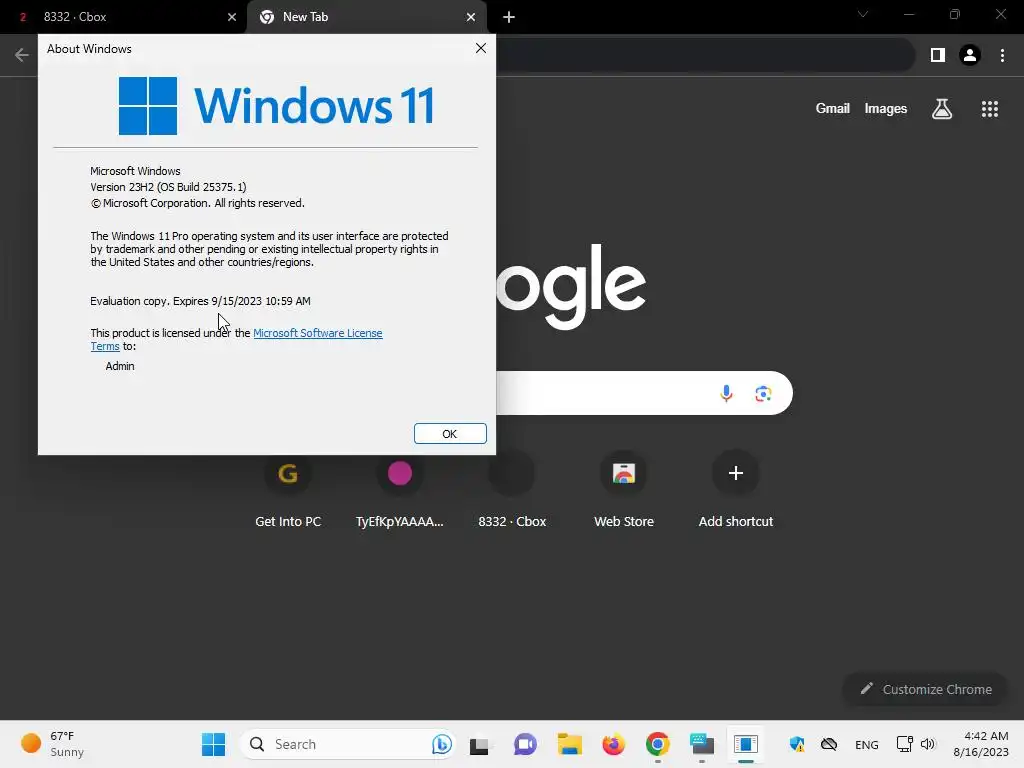This screenshot has width=1024, height=768.
Task: Open Chrome three-dot menu
Action: click(1002, 55)
